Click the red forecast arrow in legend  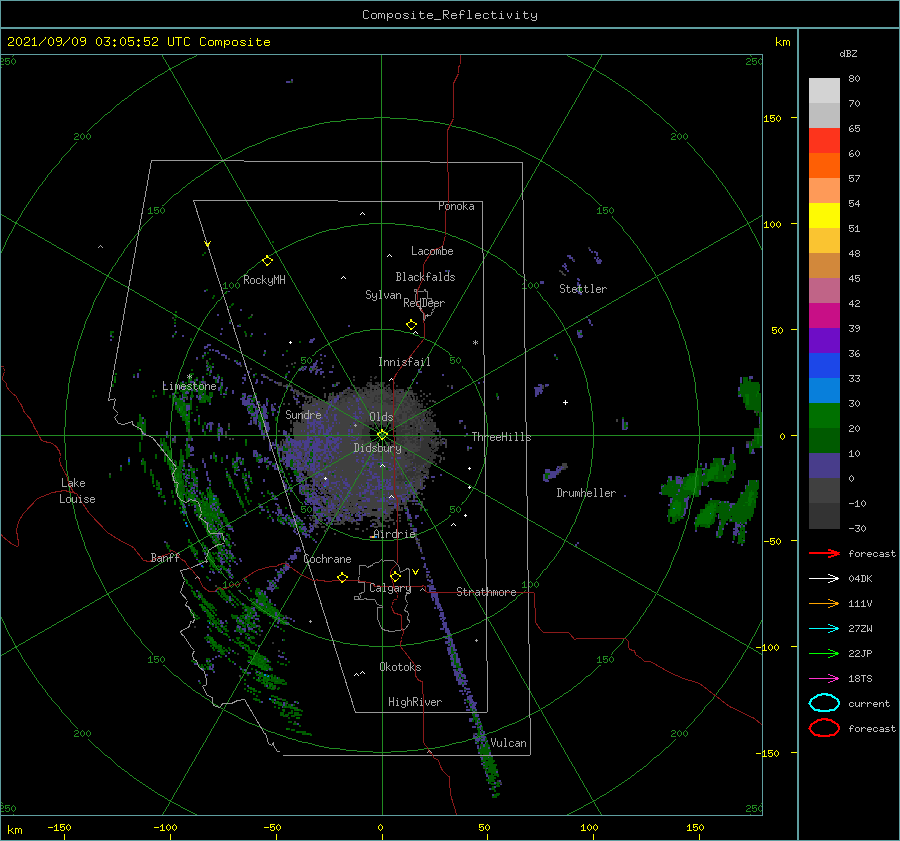[824, 553]
